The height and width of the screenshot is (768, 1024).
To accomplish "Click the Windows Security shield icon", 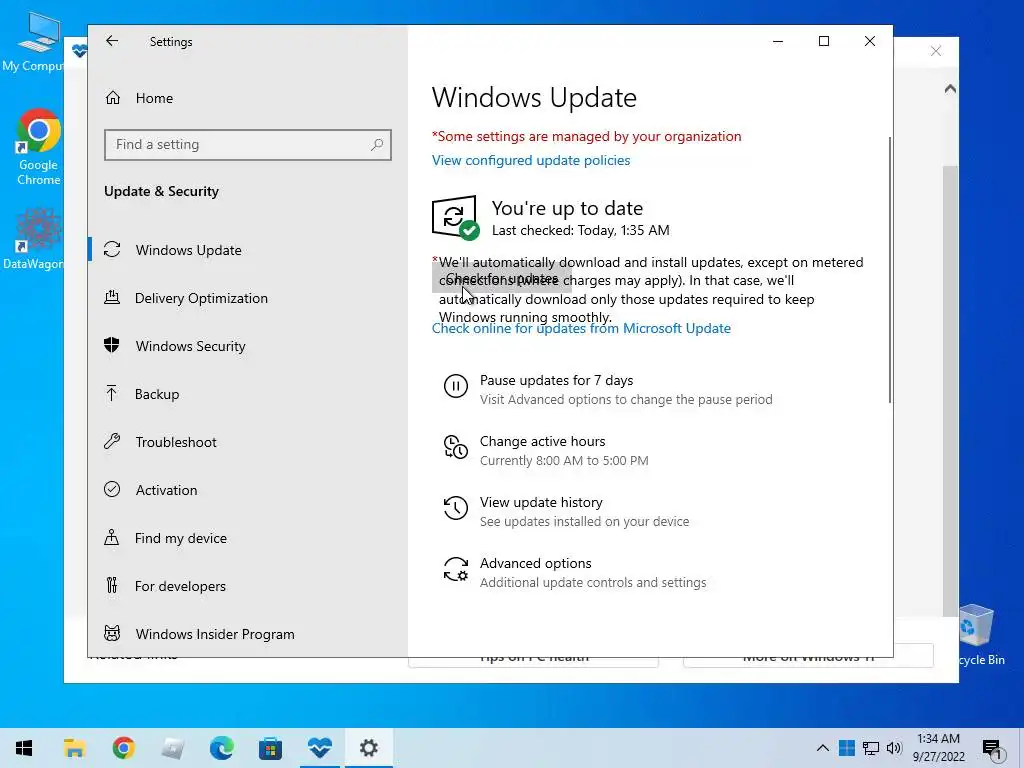I will [112, 345].
